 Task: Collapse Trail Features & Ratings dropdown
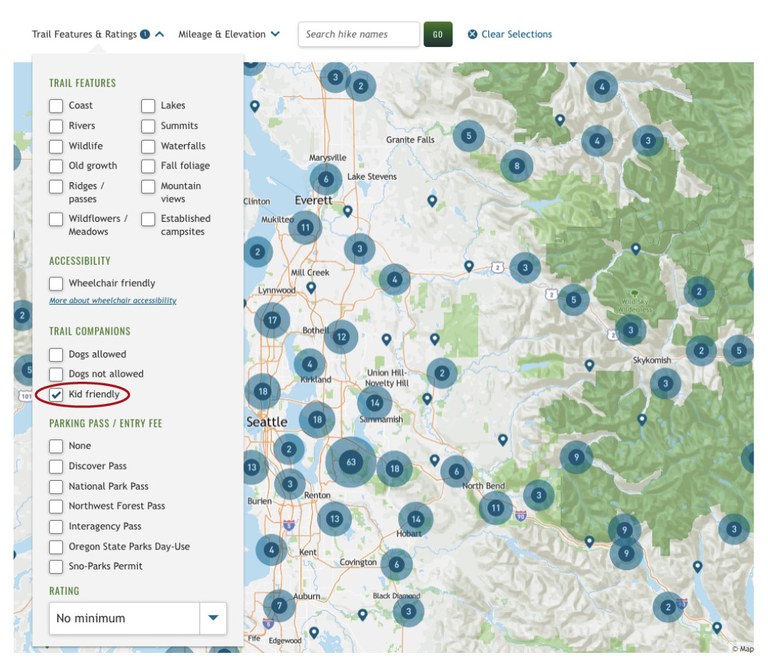point(98,34)
